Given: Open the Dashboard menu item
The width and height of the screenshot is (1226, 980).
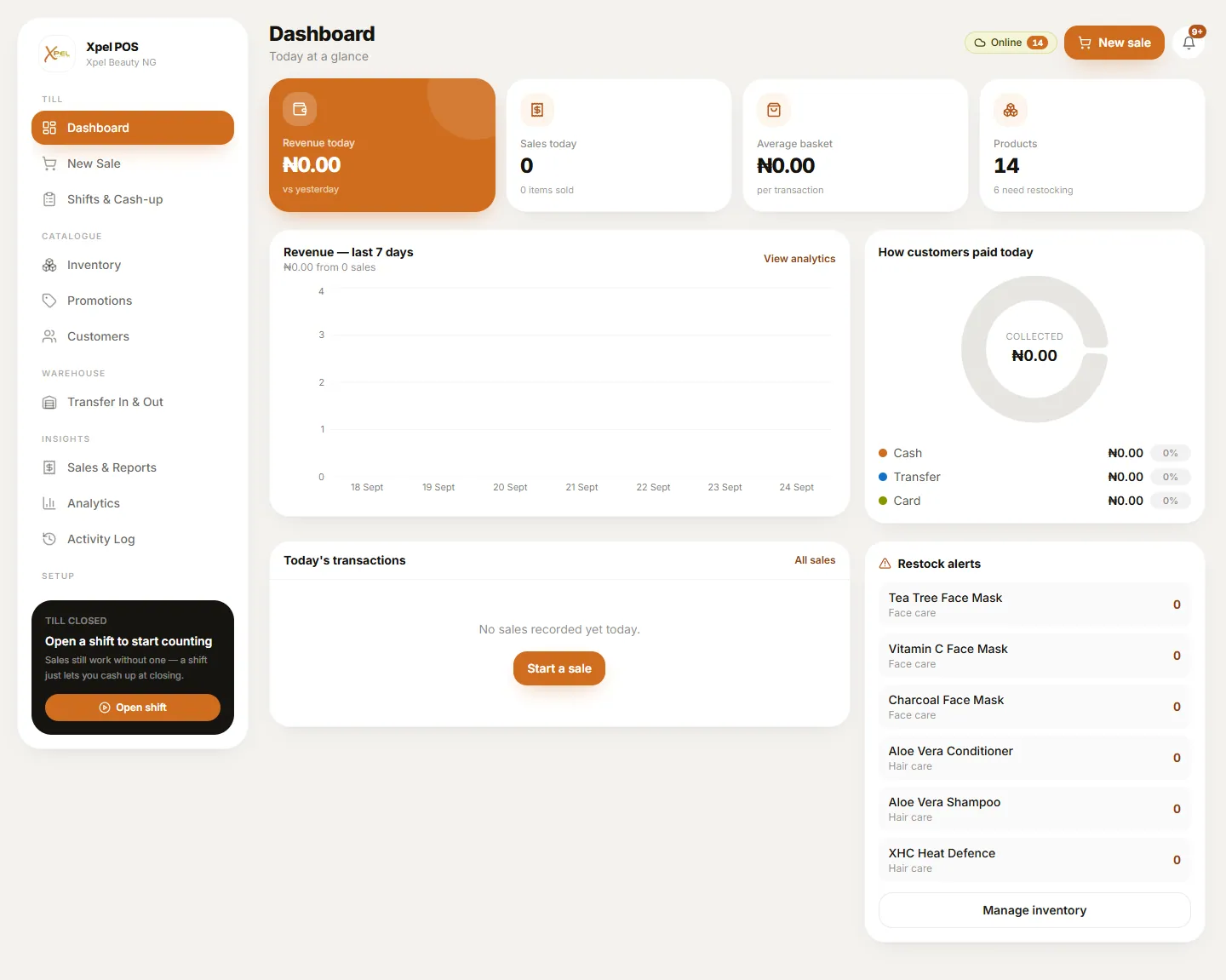Looking at the screenshot, I should [133, 128].
